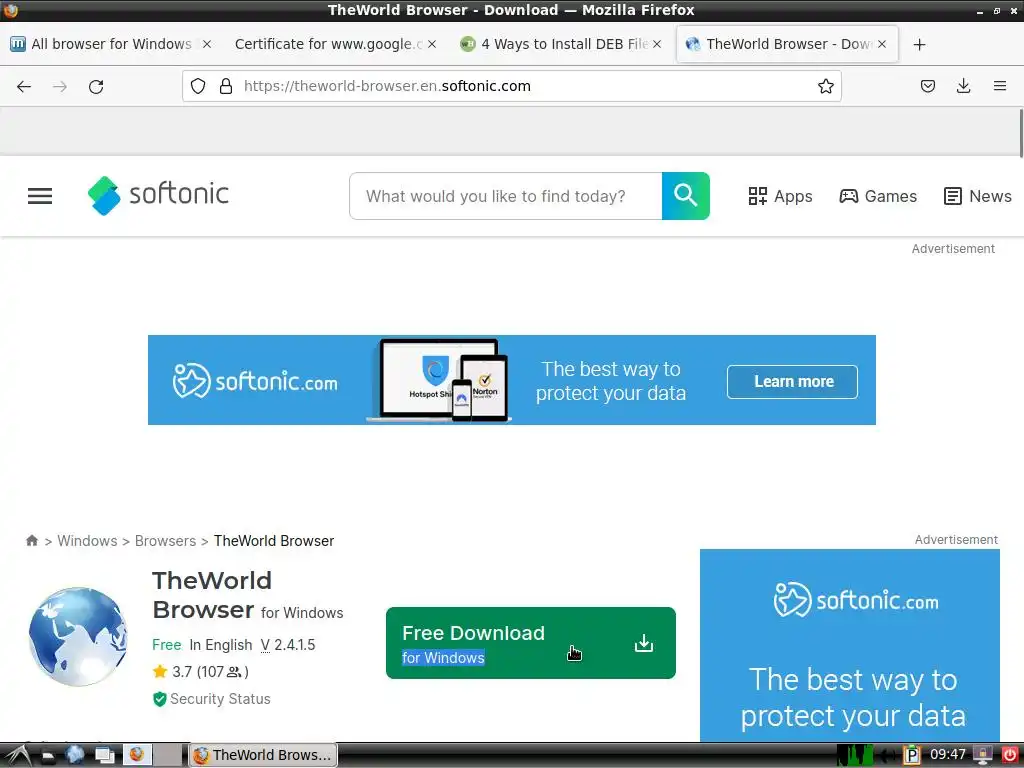Close the Certificate for www.google tab

(432, 44)
